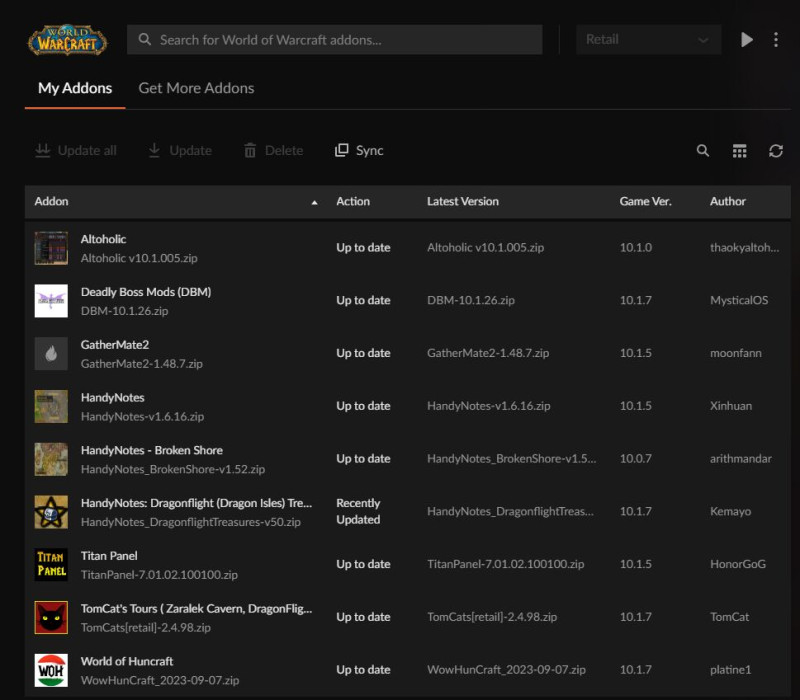
Task: Sort by the Action column header
Action: click(x=353, y=202)
